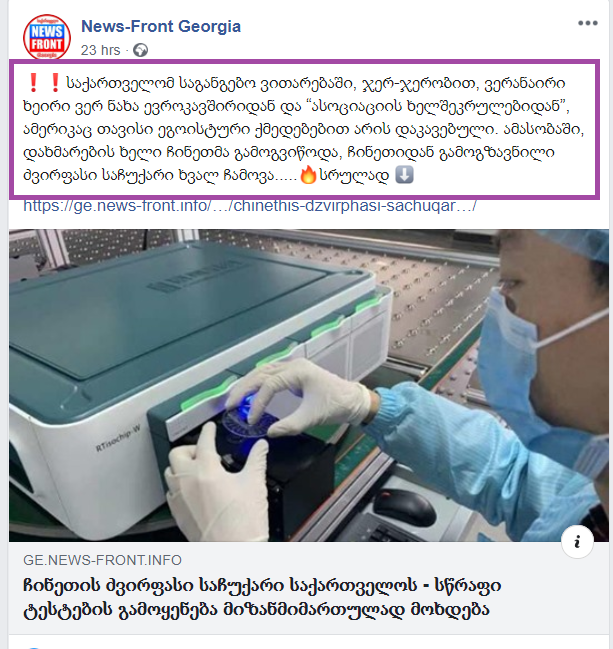The image size is (613, 649).
Task: Open the News-Front Georgia page name
Action: 161,26
